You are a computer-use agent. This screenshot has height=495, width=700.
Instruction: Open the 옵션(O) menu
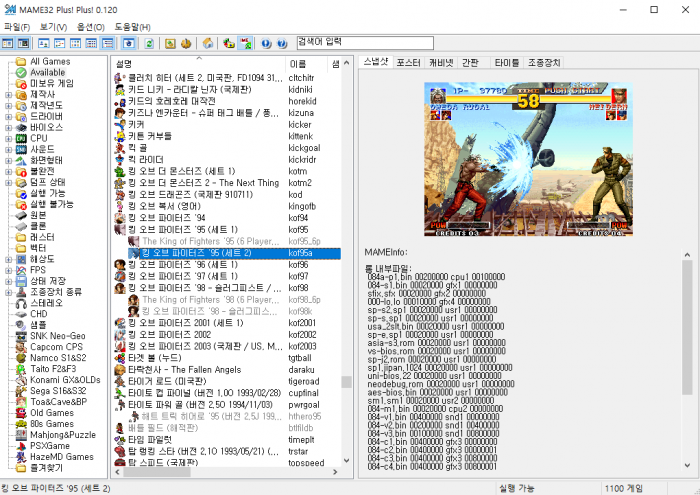91,27
